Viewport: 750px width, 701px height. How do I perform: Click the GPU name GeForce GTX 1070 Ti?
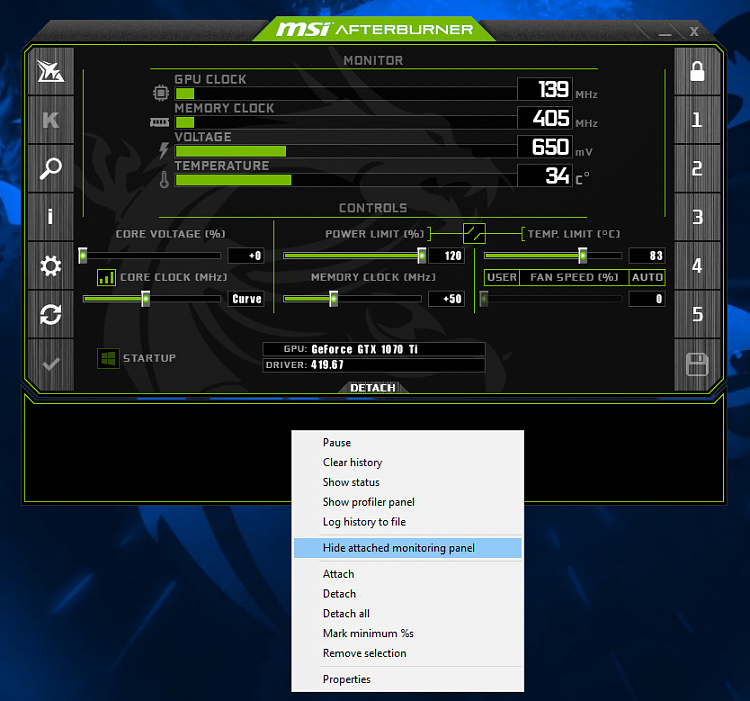pos(364,350)
